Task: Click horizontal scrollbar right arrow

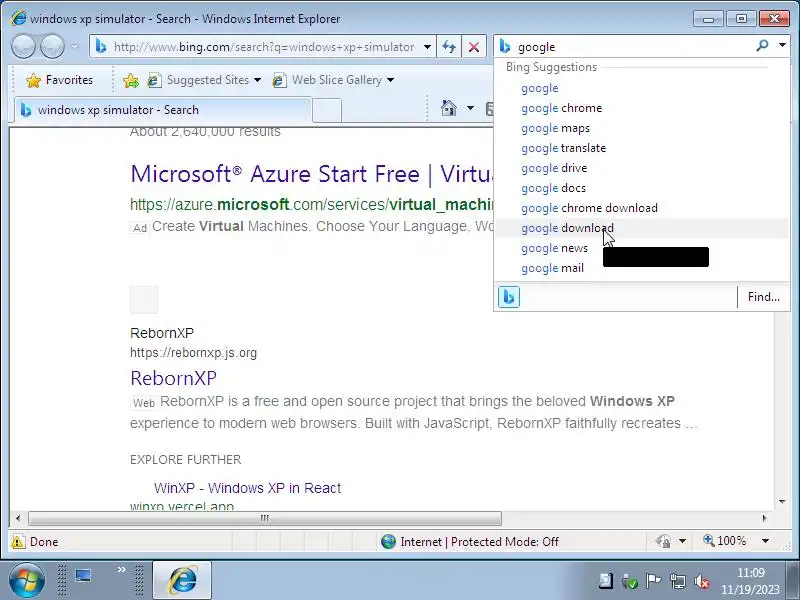Action: pos(764,518)
